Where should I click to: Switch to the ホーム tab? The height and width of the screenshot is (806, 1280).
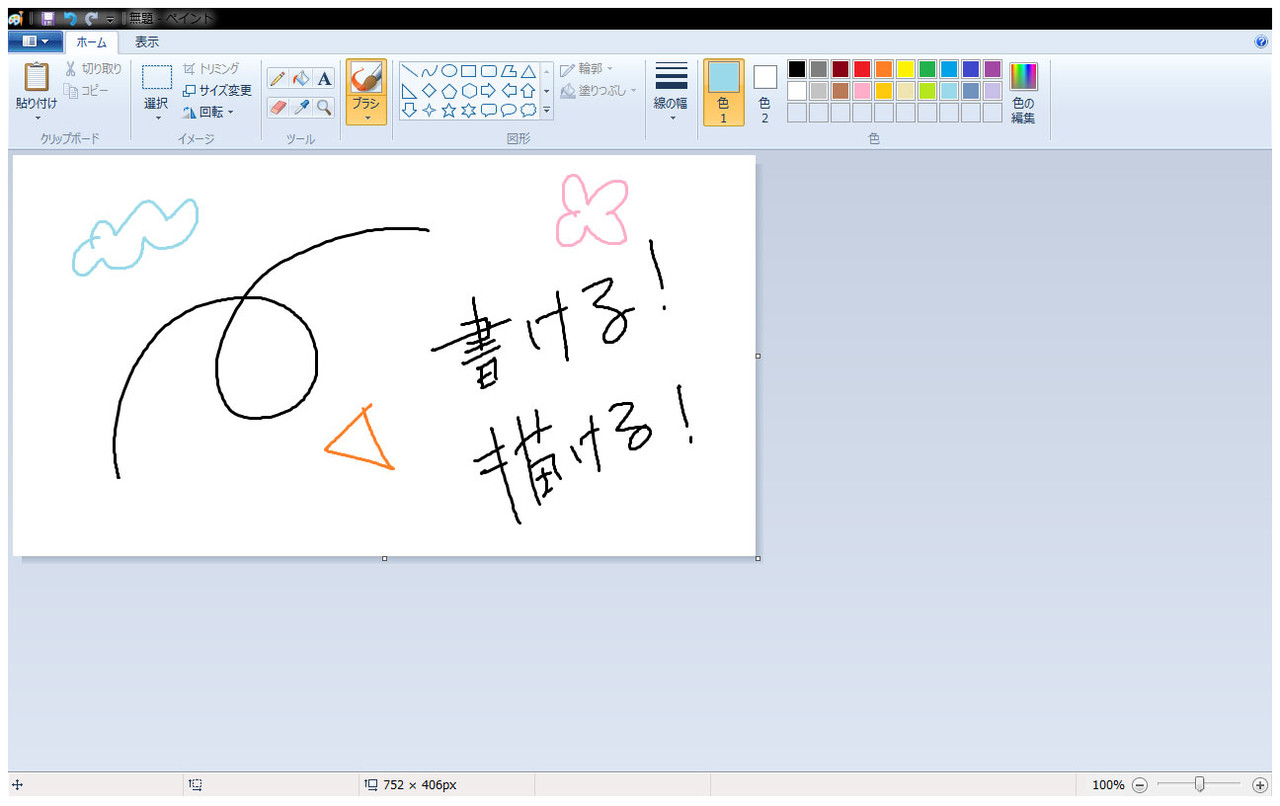91,42
